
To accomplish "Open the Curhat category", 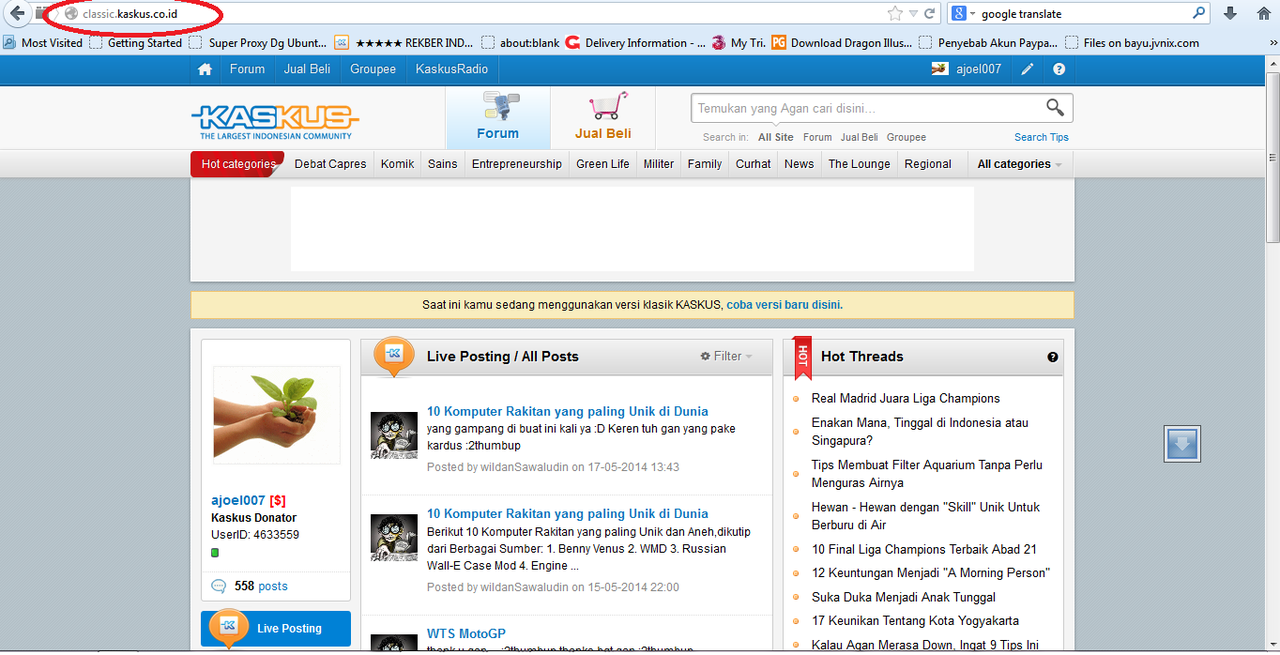I will pos(753,164).
